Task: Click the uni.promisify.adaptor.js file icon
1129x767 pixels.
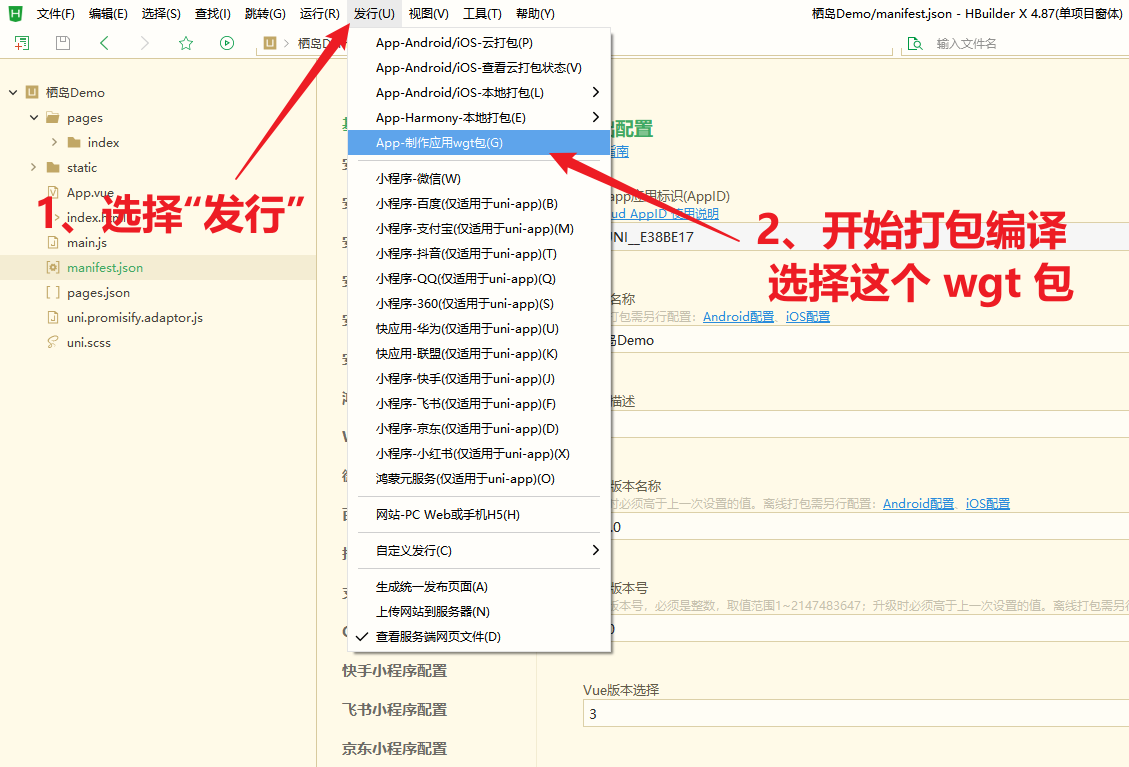Action: click(x=53, y=318)
